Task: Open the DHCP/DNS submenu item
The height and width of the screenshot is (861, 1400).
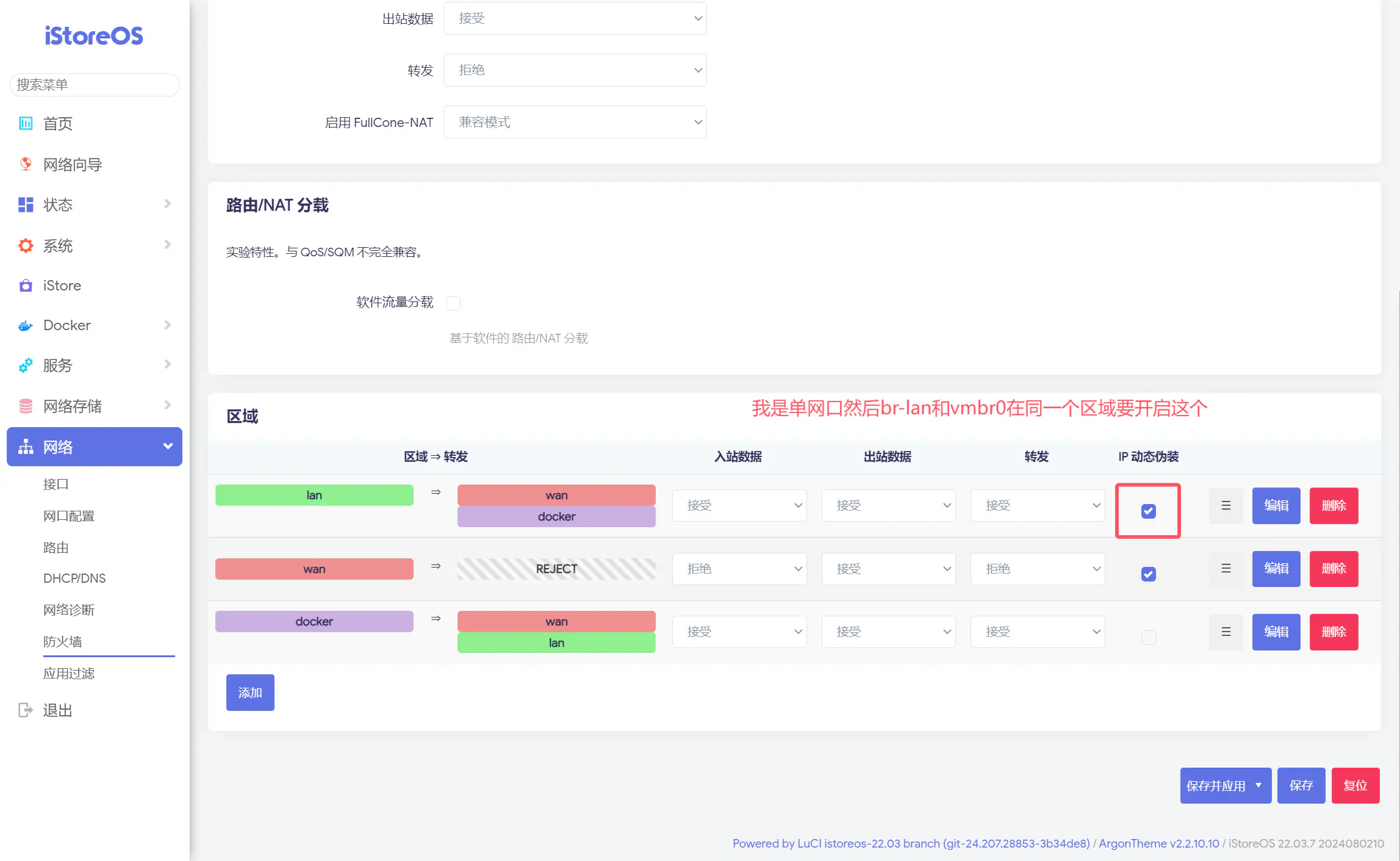Action: [x=74, y=578]
